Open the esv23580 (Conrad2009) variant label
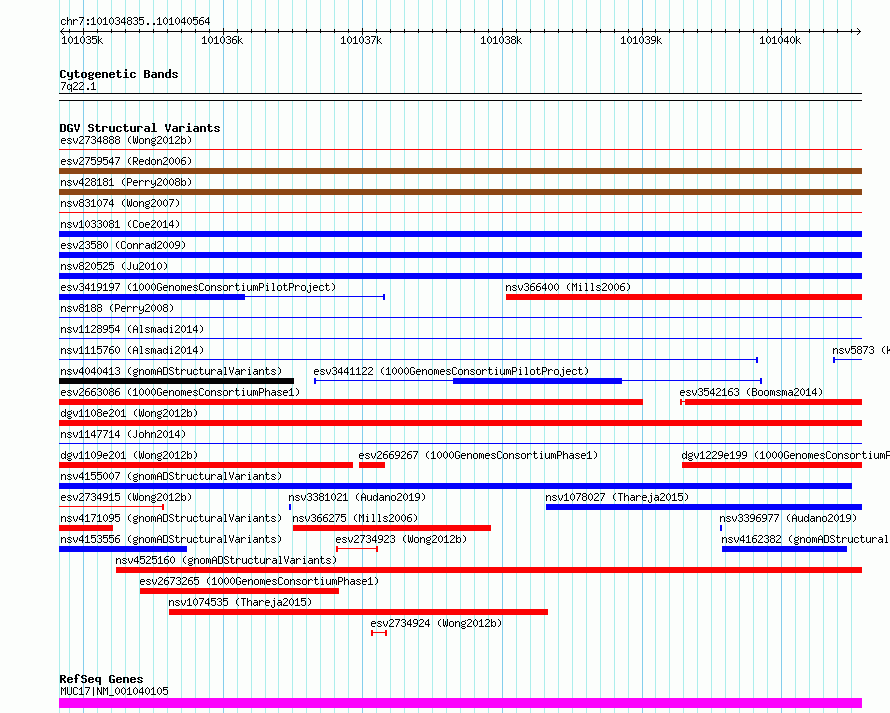 [123, 245]
